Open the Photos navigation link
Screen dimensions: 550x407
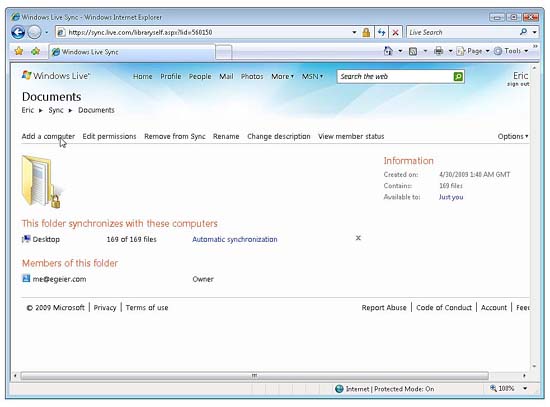click(x=252, y=76)
